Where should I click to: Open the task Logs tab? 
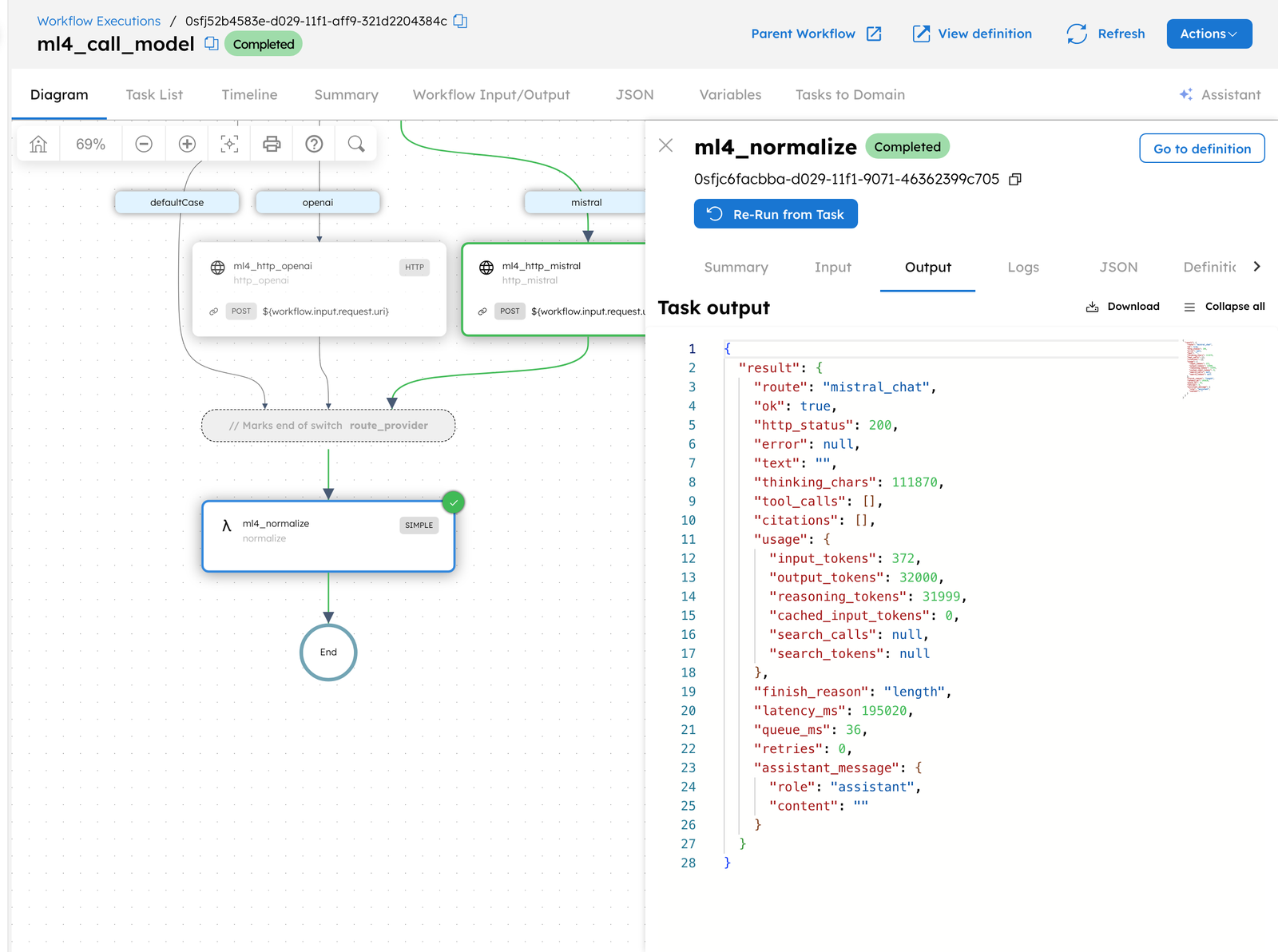(1023, 267)
